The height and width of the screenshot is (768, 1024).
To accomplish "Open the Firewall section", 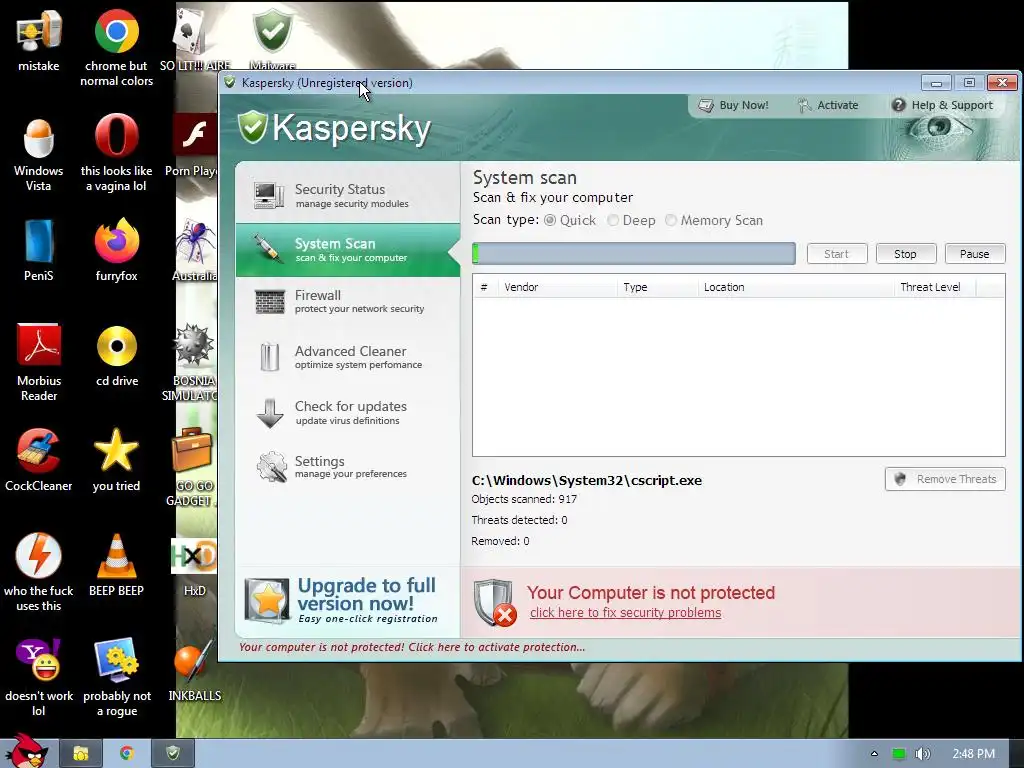I will [x=347, y=302].
